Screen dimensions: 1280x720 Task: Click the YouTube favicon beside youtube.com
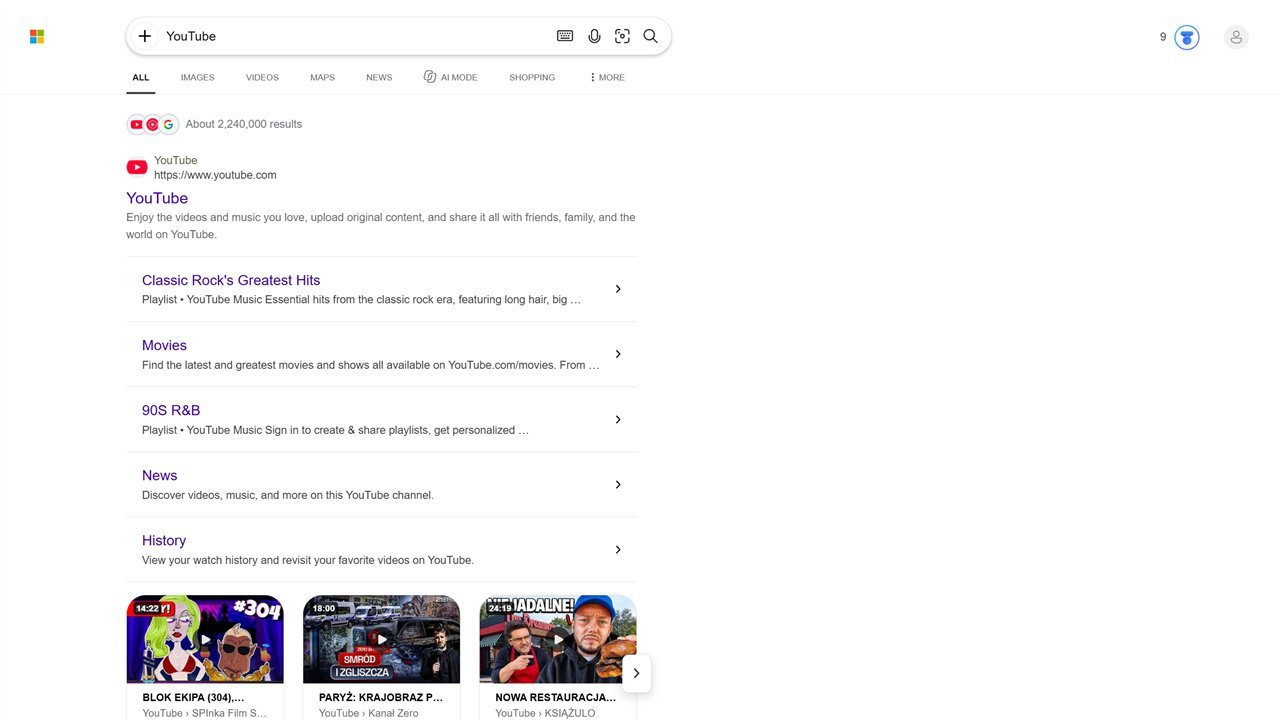tap(137, 167)
